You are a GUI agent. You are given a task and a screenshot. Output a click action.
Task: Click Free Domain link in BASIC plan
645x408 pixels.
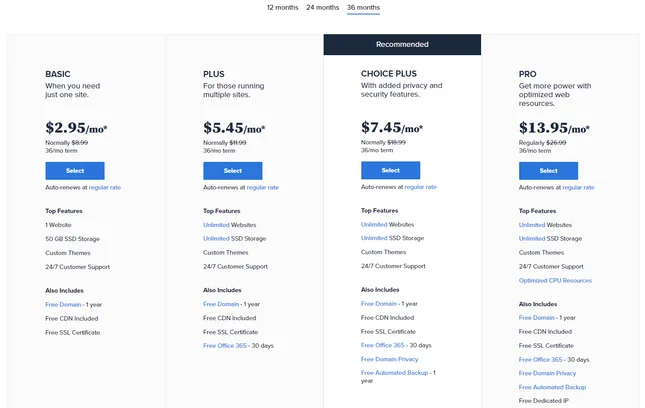click(x=63, y=305)
